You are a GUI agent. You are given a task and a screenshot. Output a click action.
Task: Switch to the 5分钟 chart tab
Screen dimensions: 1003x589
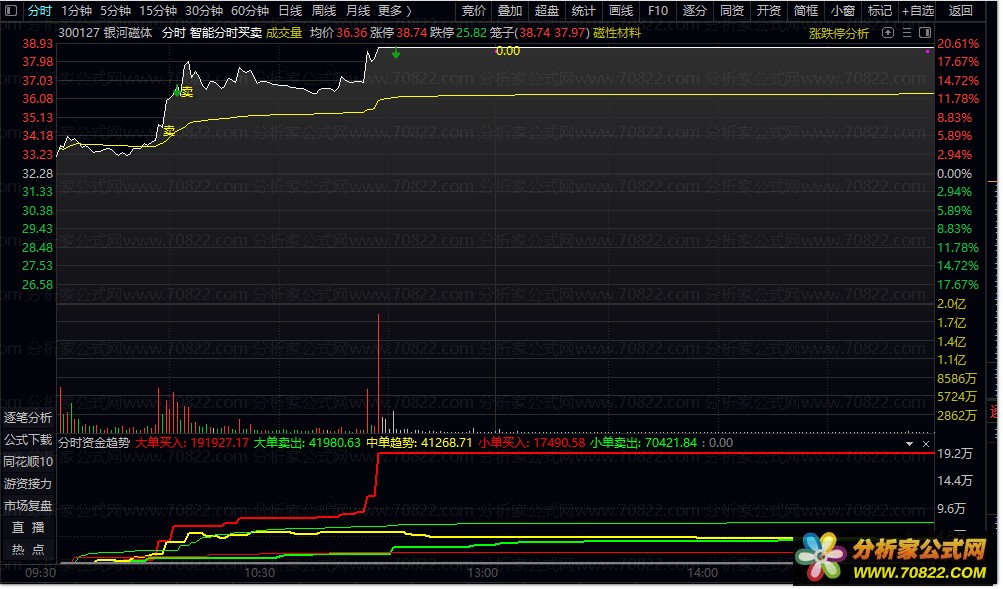(115, 11)
